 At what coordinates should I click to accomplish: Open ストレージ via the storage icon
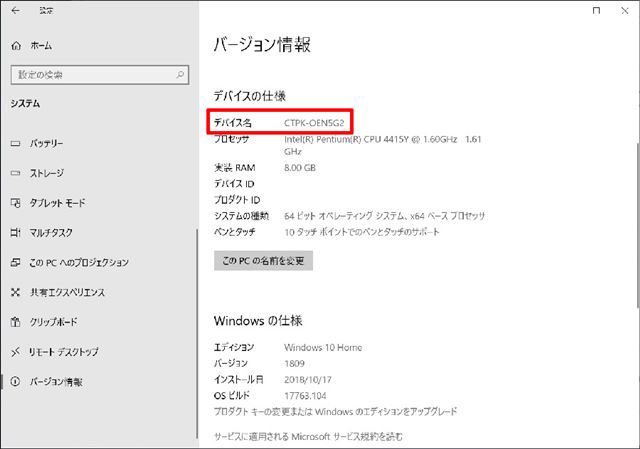[x=16, y=173]
